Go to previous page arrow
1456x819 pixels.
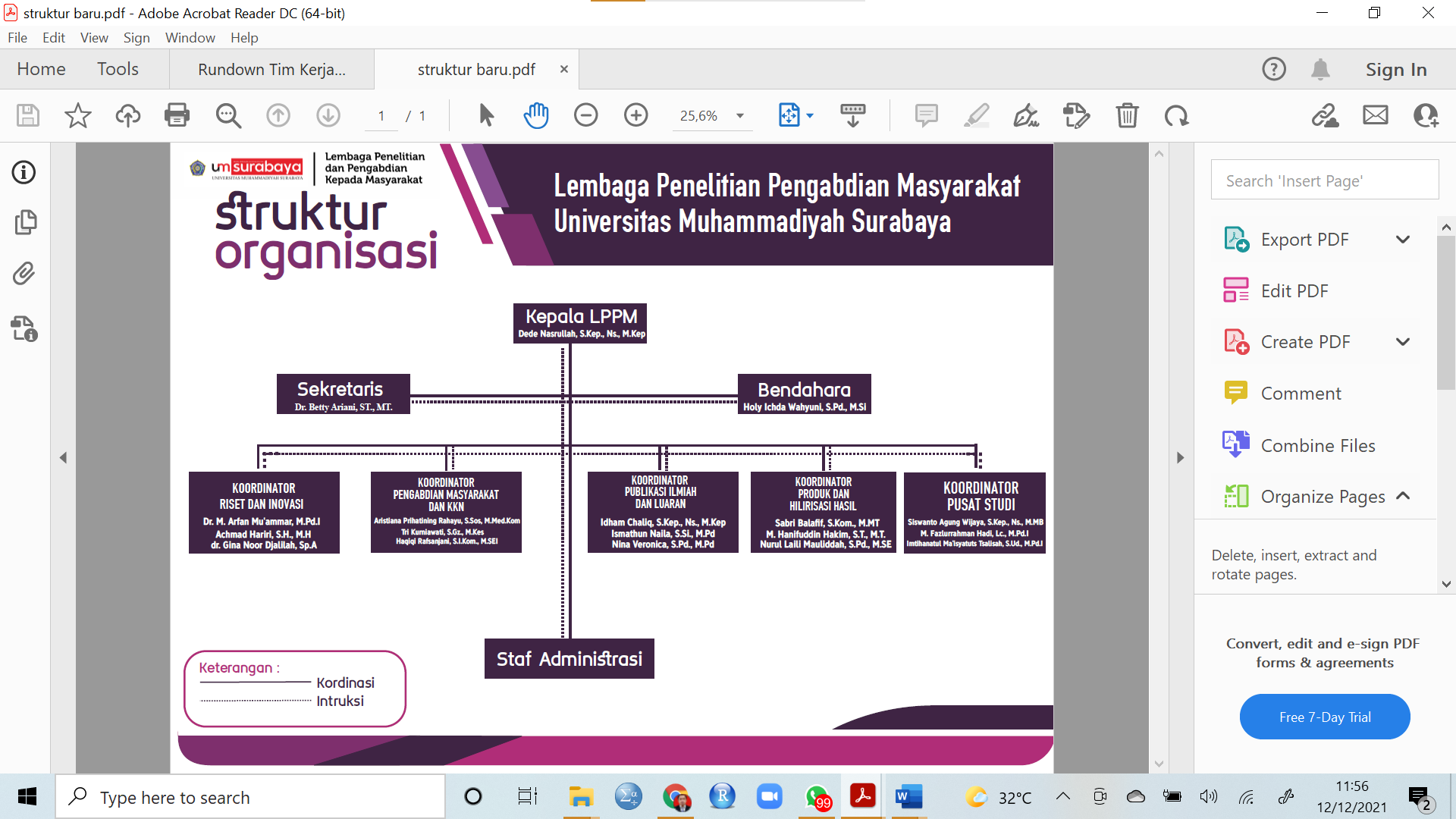click(x=278, y=115)
